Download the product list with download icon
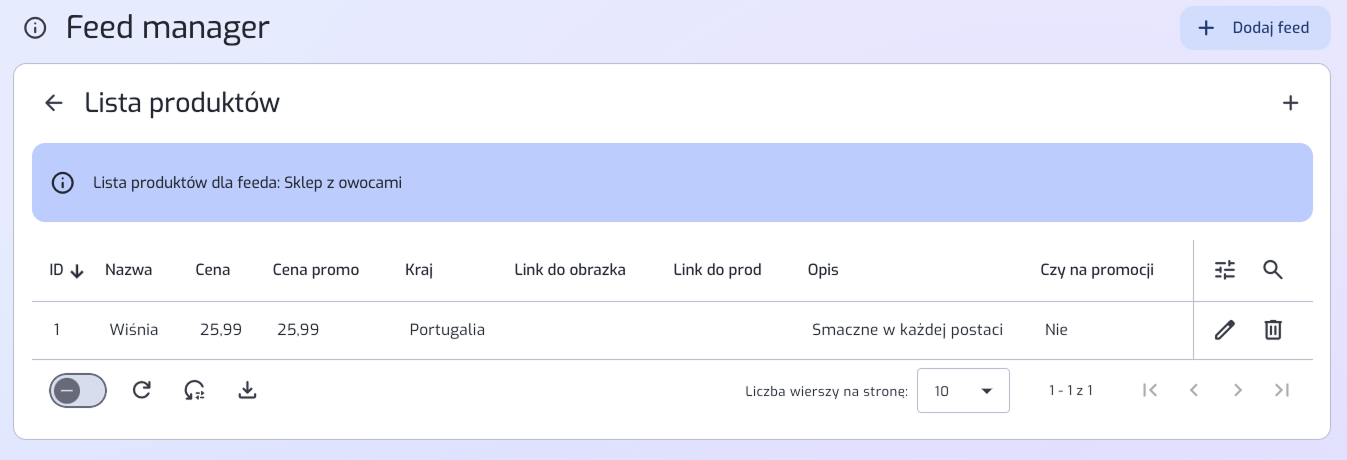 [248, 390]
